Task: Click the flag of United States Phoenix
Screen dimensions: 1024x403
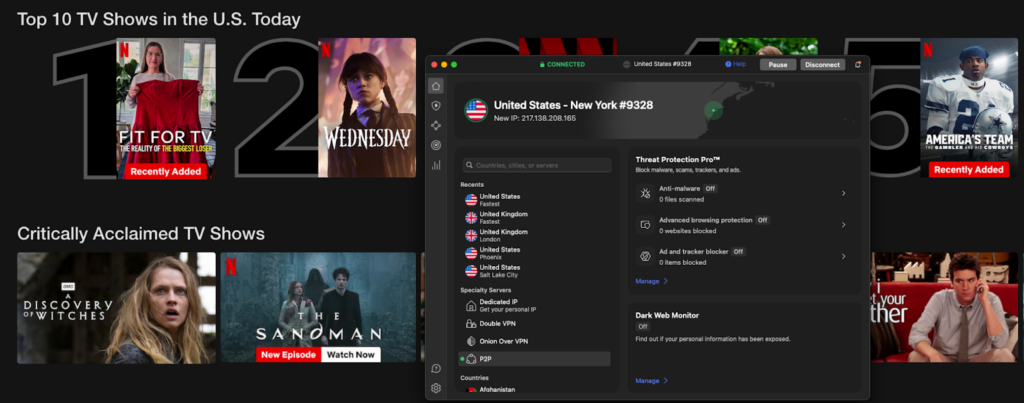Action: click(471, 253)
